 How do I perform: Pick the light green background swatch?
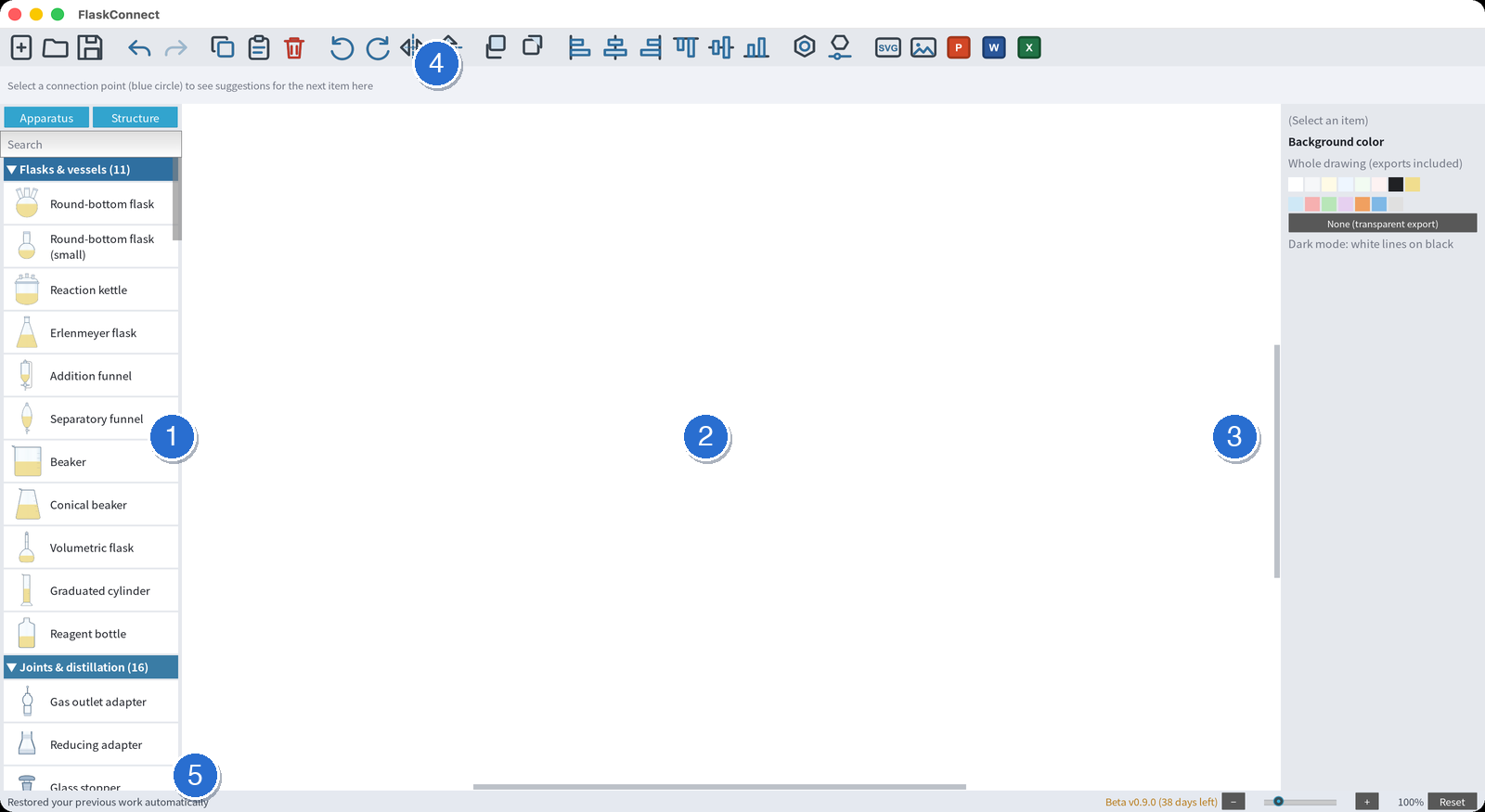pyautogui.click(x=1329, y=204)
